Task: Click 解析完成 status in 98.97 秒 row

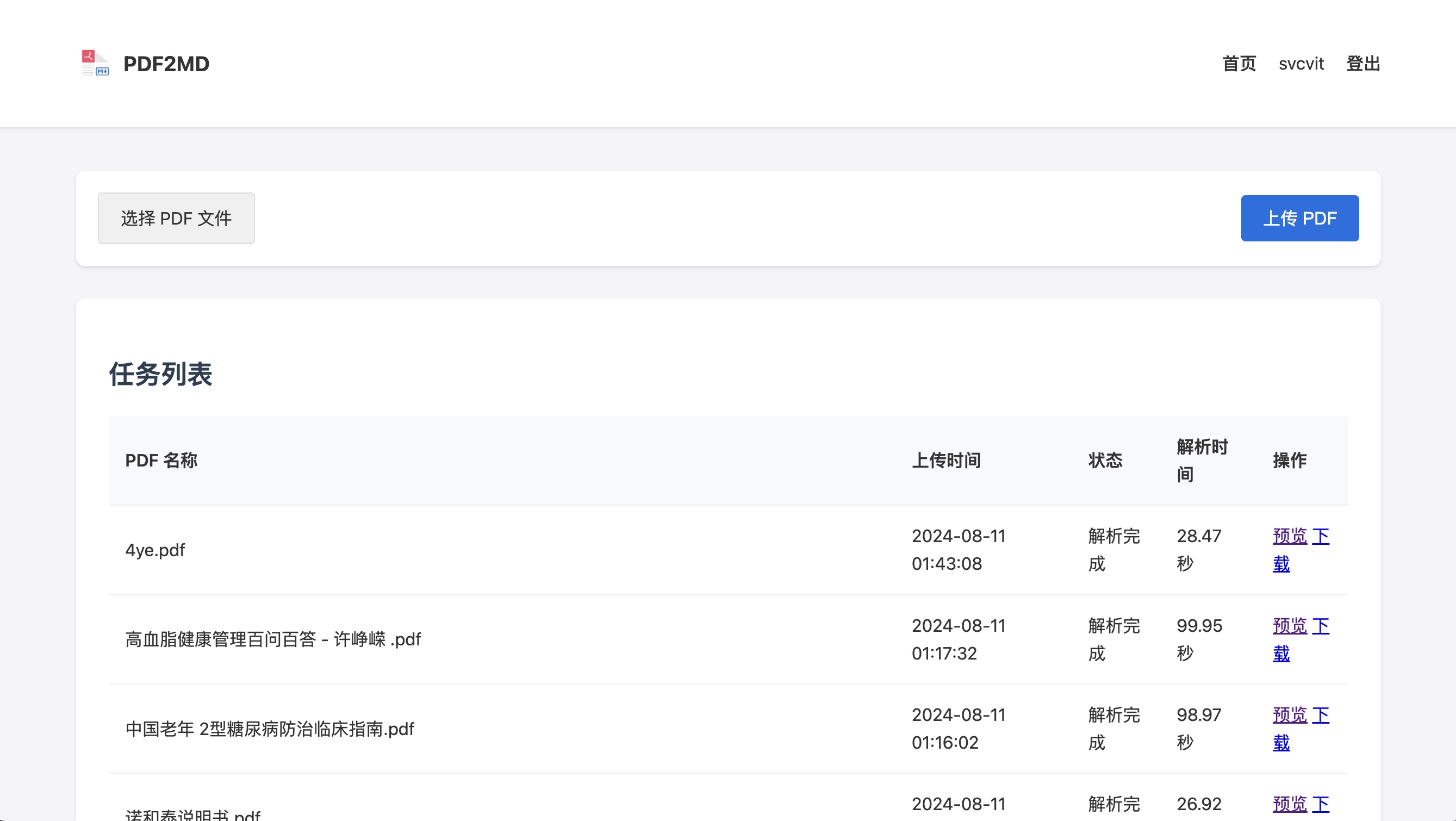Action: (x=1114, y=729)
